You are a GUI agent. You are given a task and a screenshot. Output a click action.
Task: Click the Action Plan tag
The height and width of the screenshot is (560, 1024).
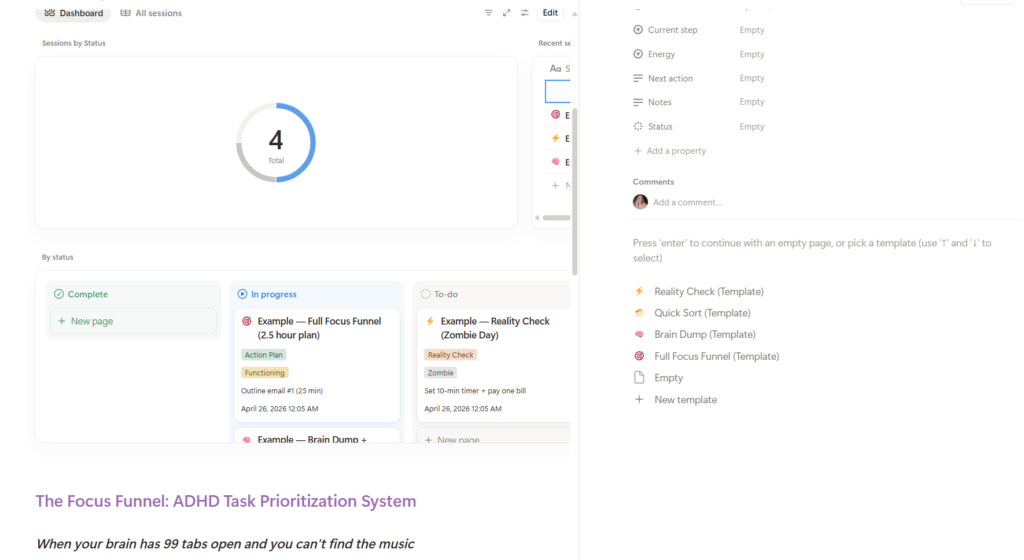264,355
